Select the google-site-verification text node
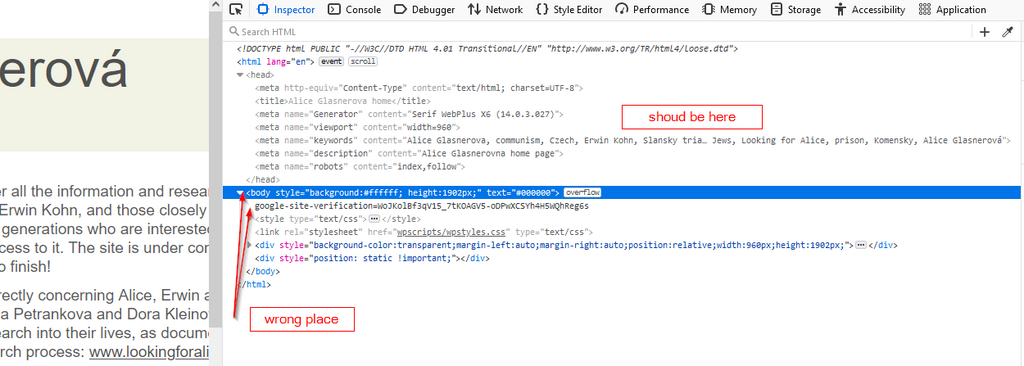 (x=422, y=206)
